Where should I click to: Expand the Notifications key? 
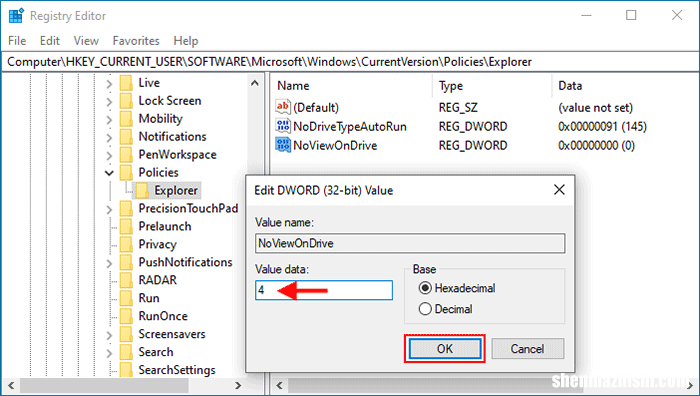(109, 137)
